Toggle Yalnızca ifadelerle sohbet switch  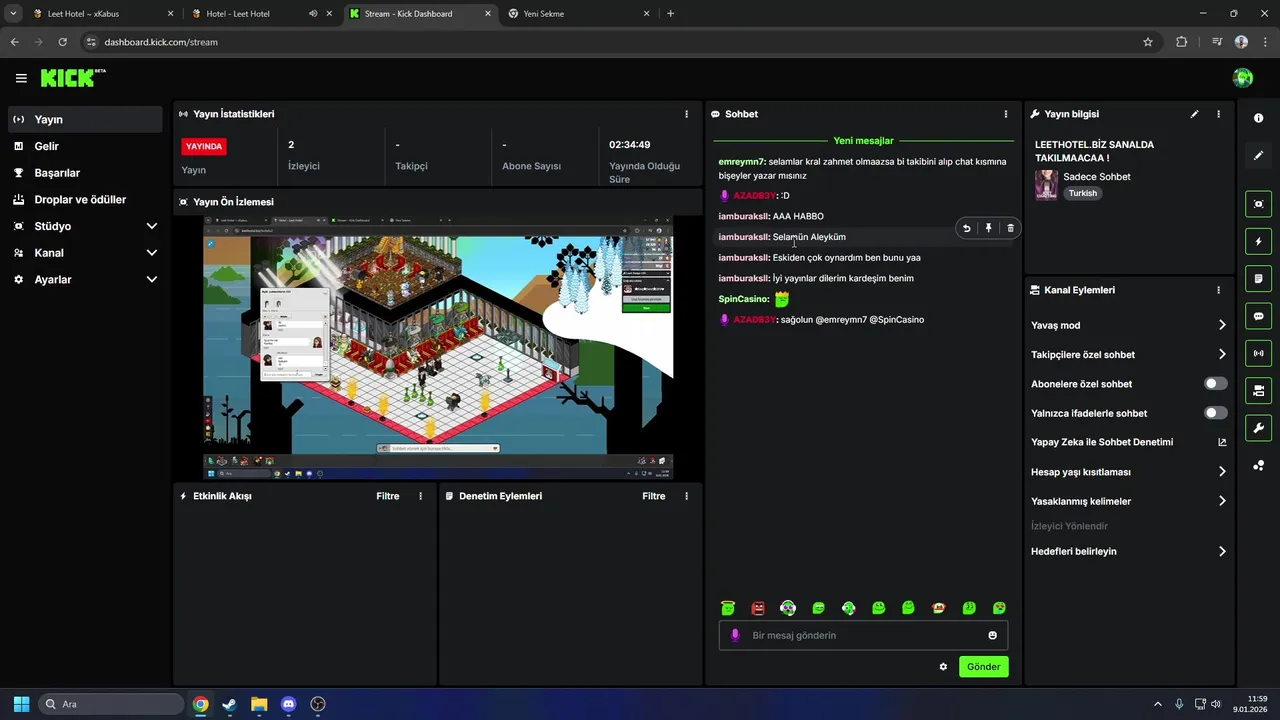coord(1215,413)
